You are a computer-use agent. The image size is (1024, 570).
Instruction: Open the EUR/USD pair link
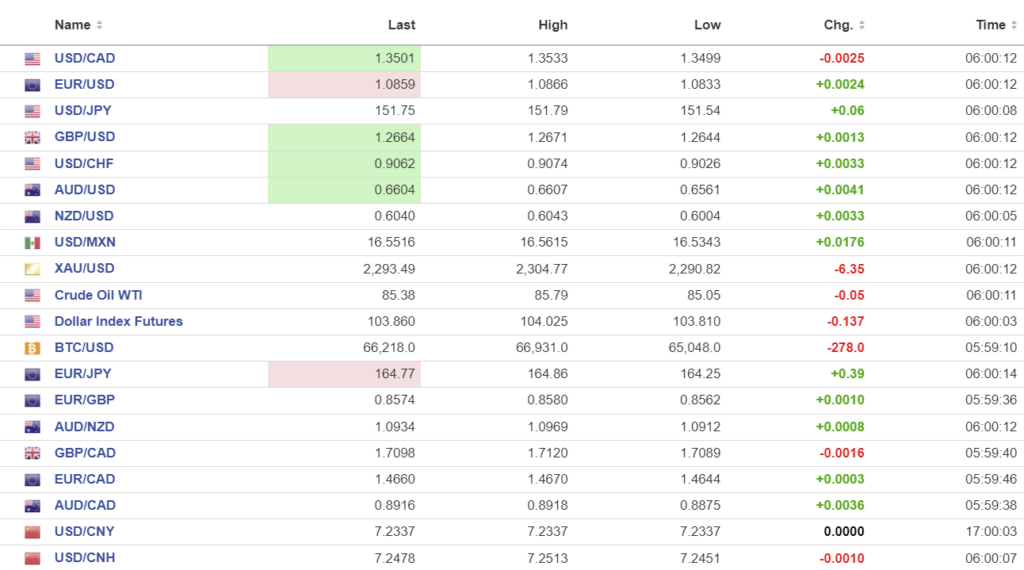[x=84, y=85]
